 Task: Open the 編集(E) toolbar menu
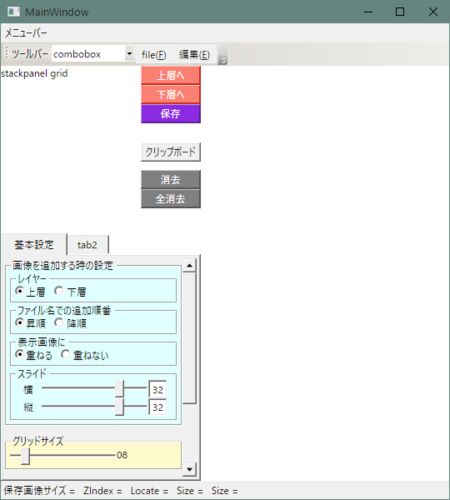194,55
